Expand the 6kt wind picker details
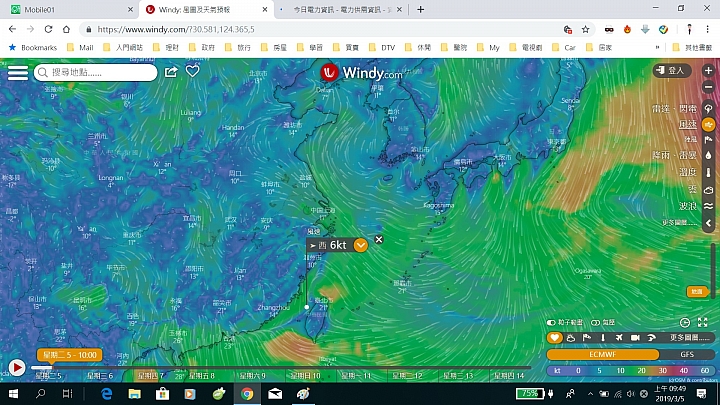Screen dimensions: 720x405 pos(361,245)
